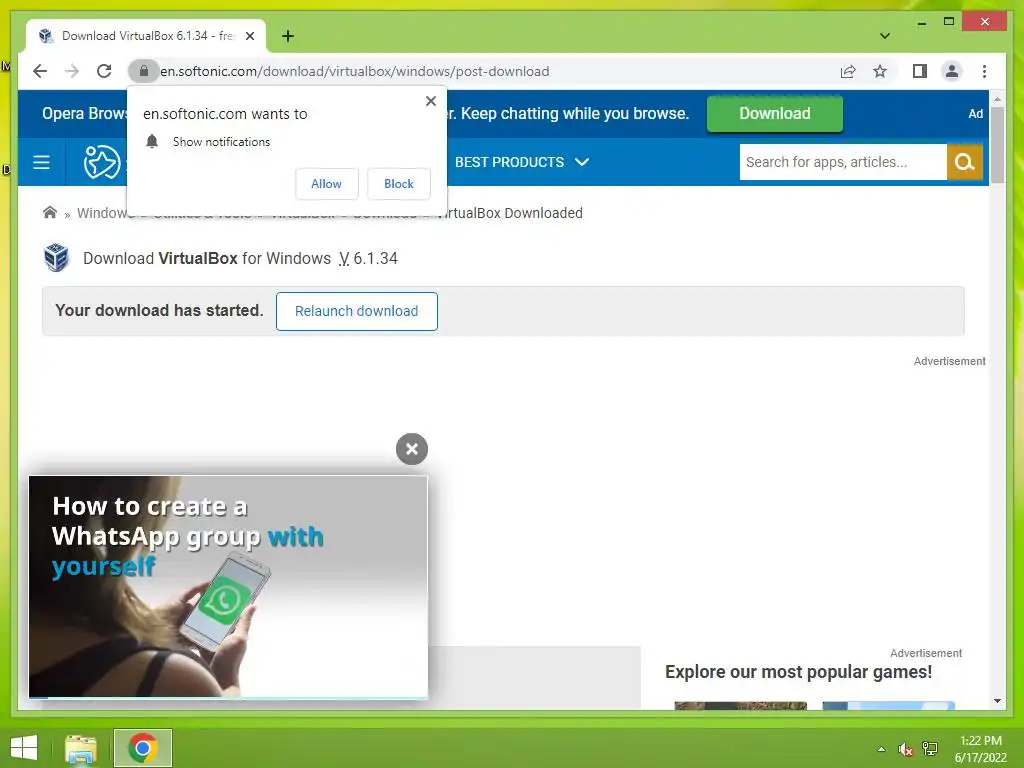
Task: Go to home via breadcrumb house icon
Action: (50, 212)
